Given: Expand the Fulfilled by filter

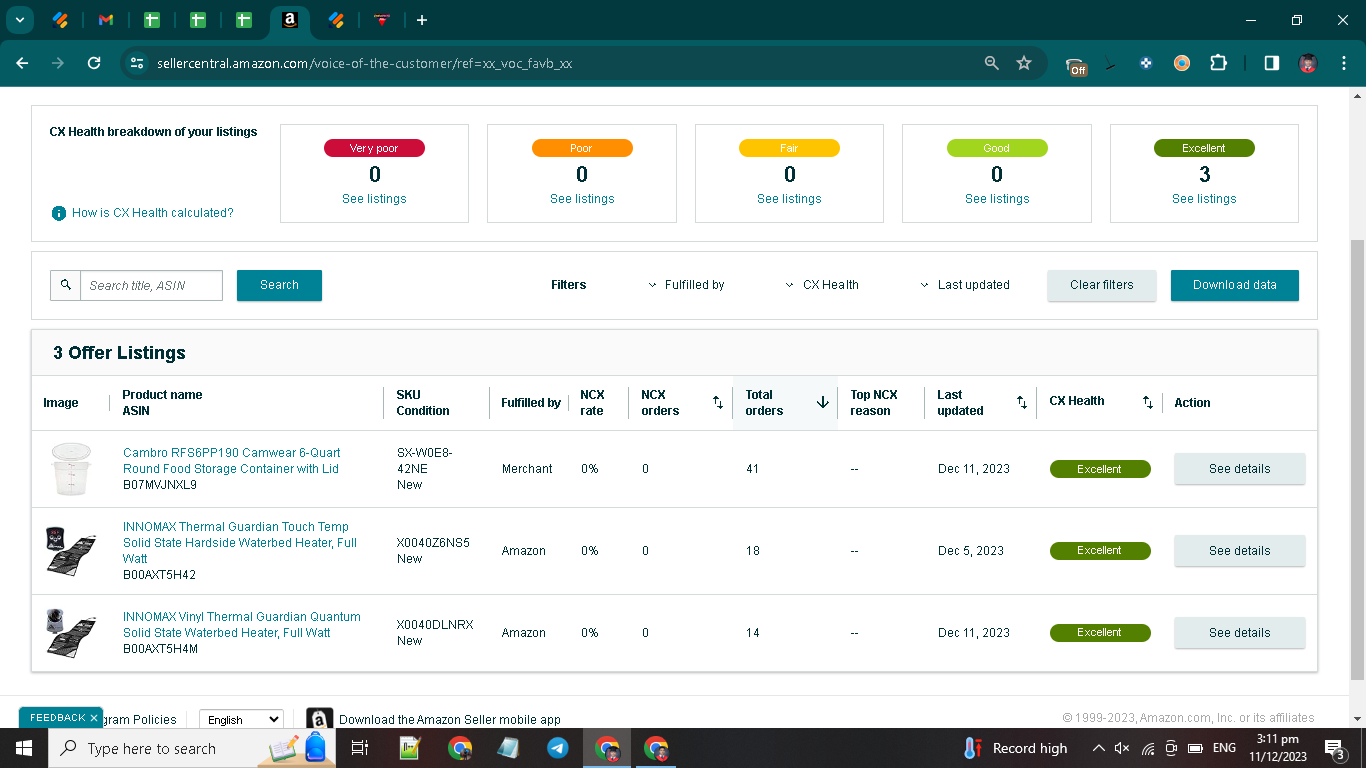Looking at the screenshot, I should 687,285.
